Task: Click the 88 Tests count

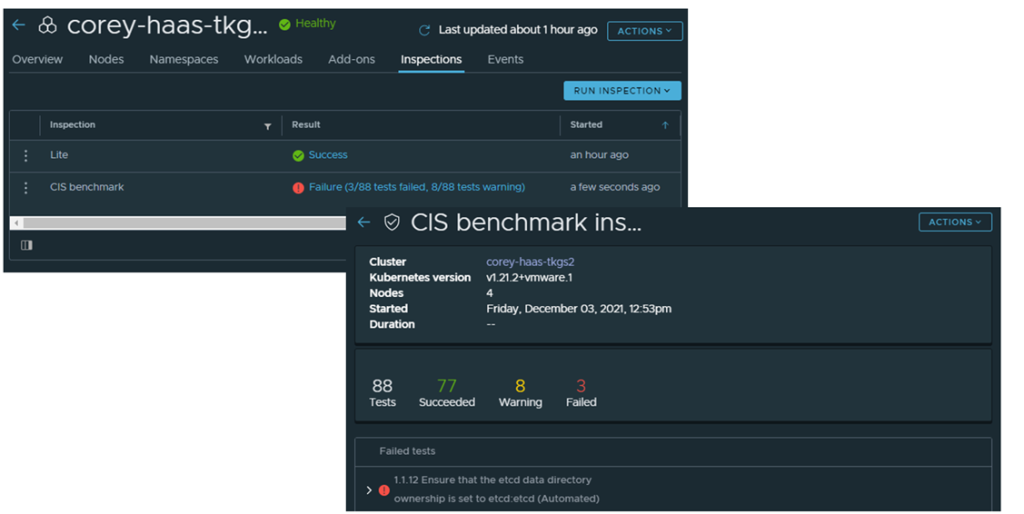Action: coord(383,393)
